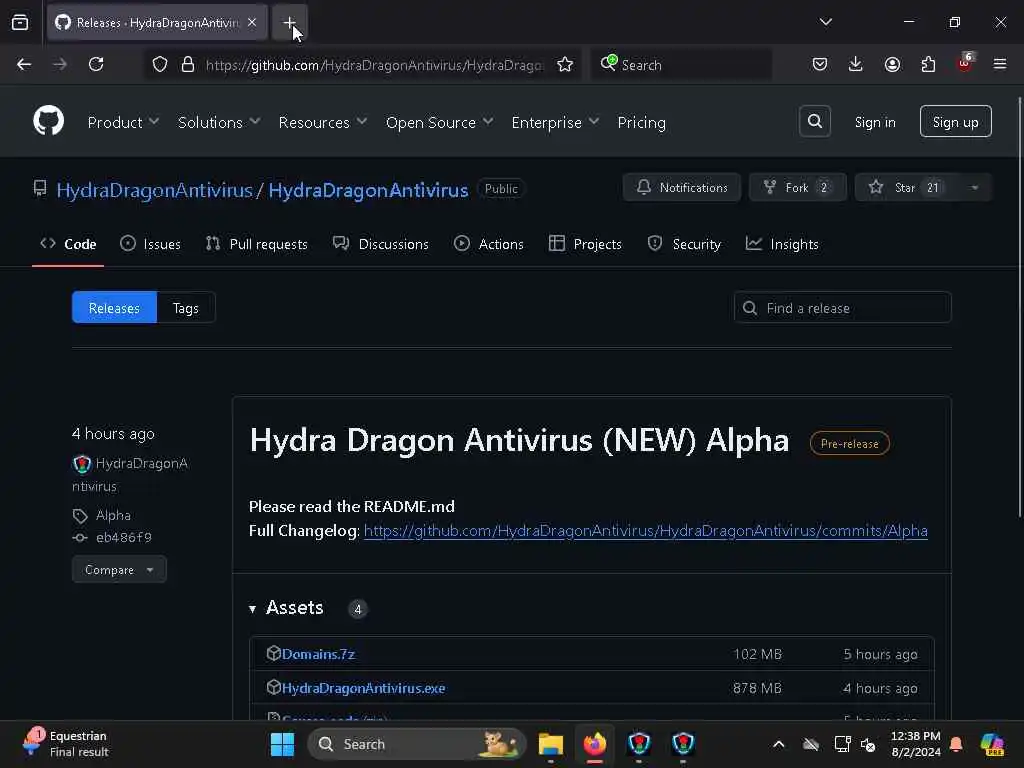Image resolution: width=1024 pixels, height=768 pixels.
Task: Open the Firefox tracking protection shield
Action: point(160,64)
